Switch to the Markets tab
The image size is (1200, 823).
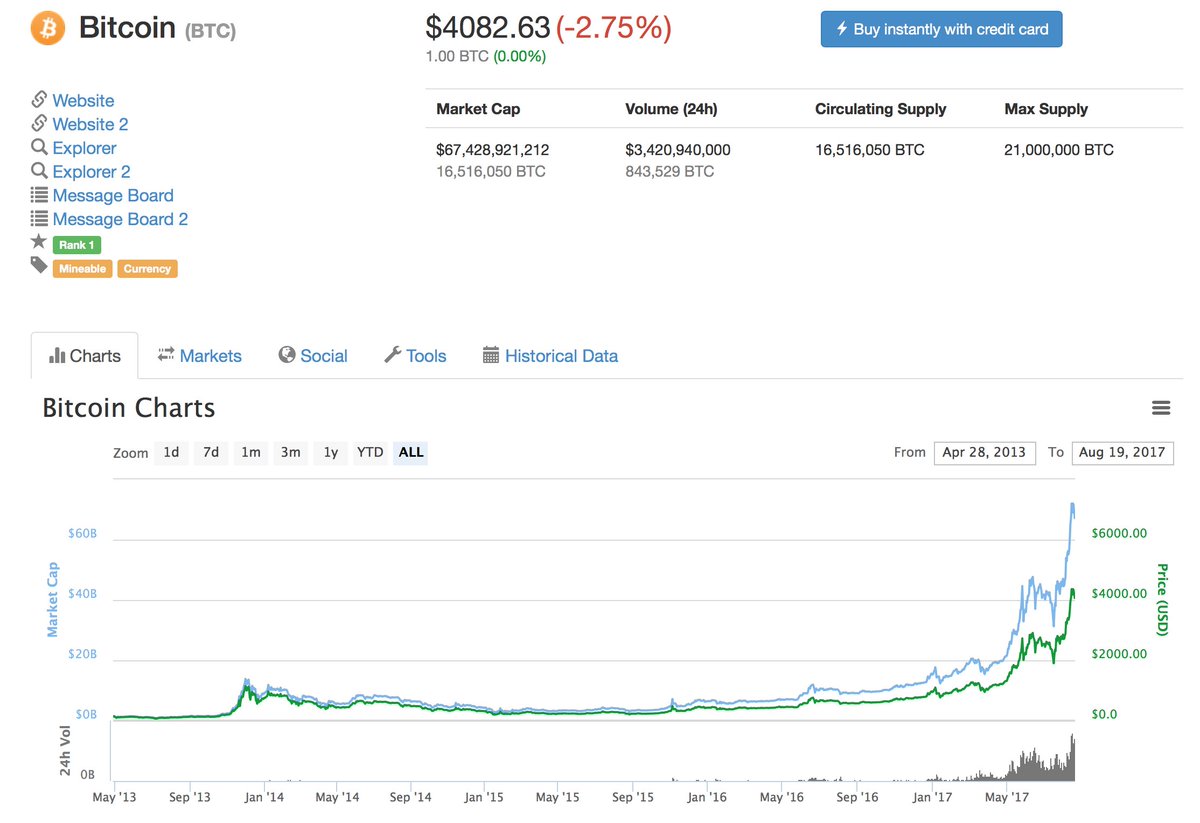pyautogui.click(x=199, y=356)
